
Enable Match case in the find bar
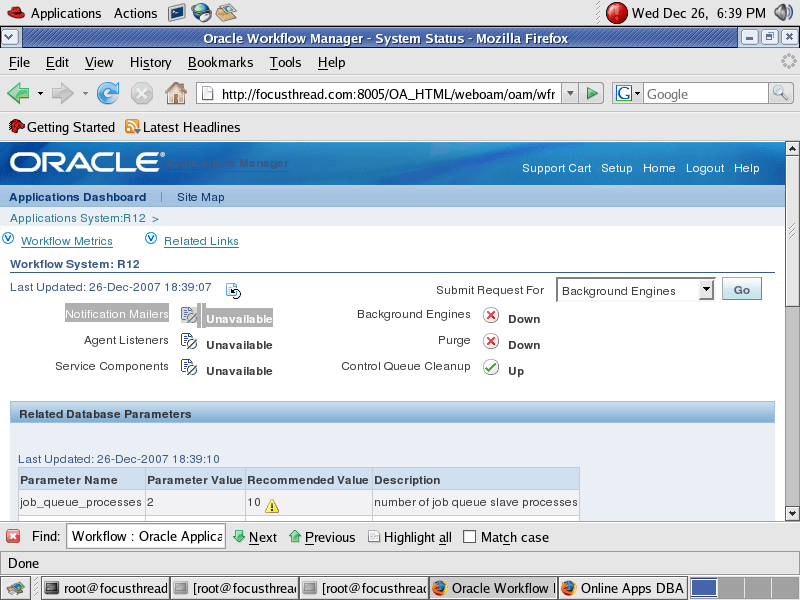tap(467, 537)
